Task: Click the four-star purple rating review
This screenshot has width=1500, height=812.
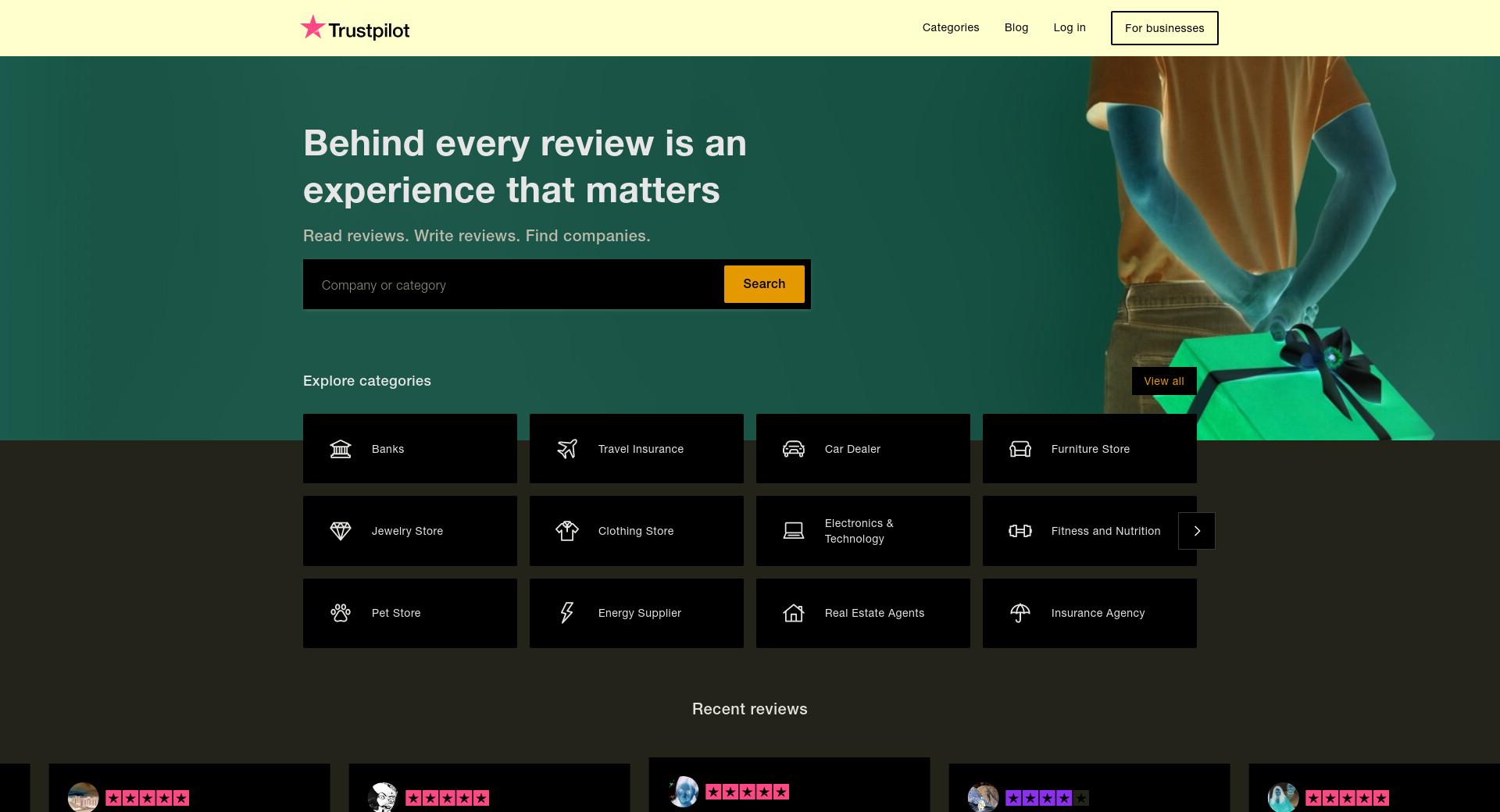Action: click(x=1047, y=798)
